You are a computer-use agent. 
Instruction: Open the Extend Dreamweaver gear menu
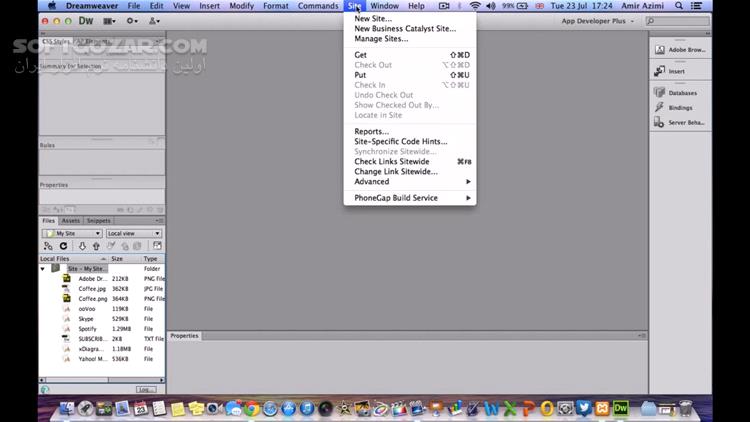132,21
